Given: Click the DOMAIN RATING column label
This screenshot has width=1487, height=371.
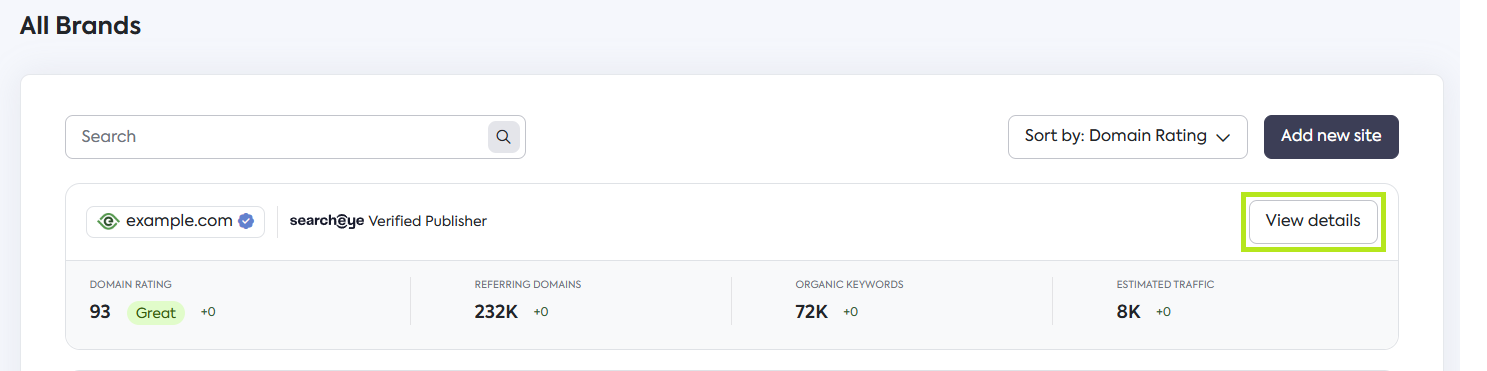Looking at the screenshot, I should (x=130, y=285).
